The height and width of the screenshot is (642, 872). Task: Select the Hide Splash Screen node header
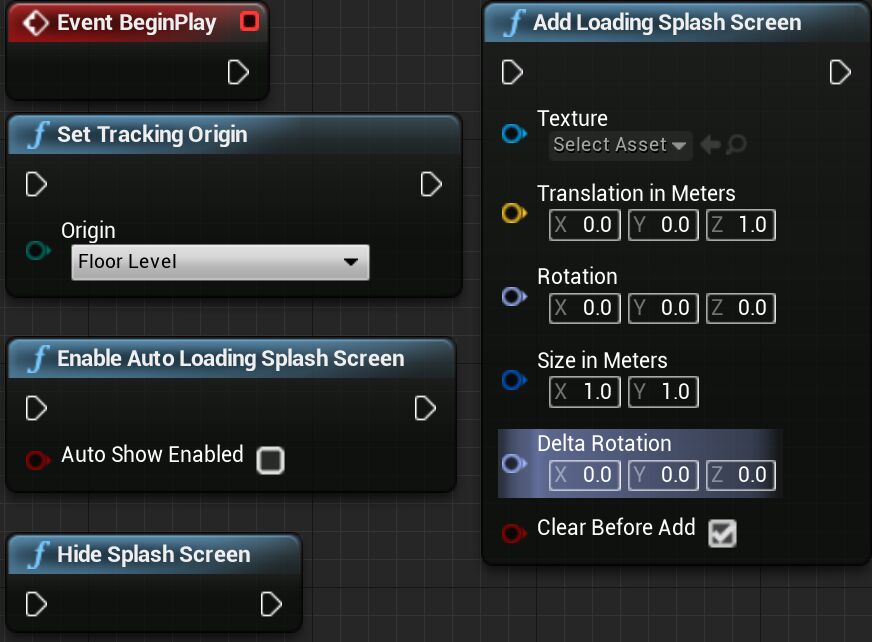coord(154,555)
